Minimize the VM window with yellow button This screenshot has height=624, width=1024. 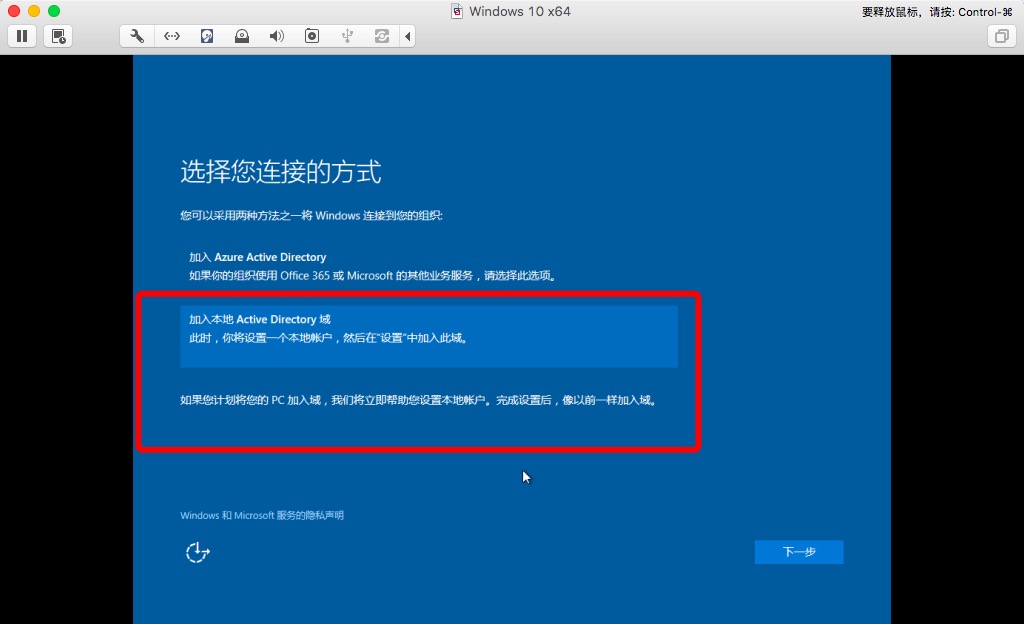34,11
